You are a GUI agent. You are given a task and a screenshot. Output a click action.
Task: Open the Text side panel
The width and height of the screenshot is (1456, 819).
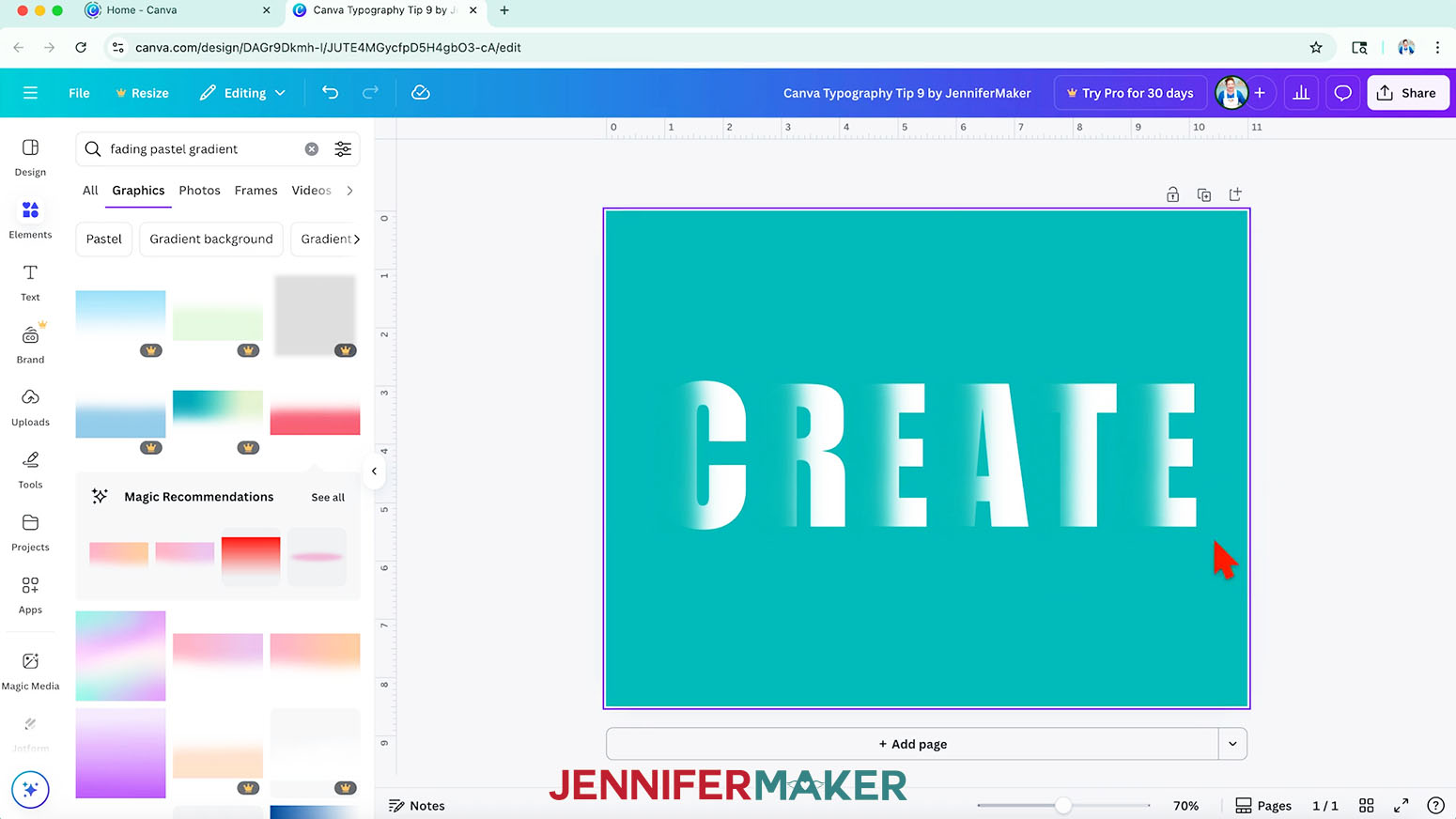[x=30, y=283]
